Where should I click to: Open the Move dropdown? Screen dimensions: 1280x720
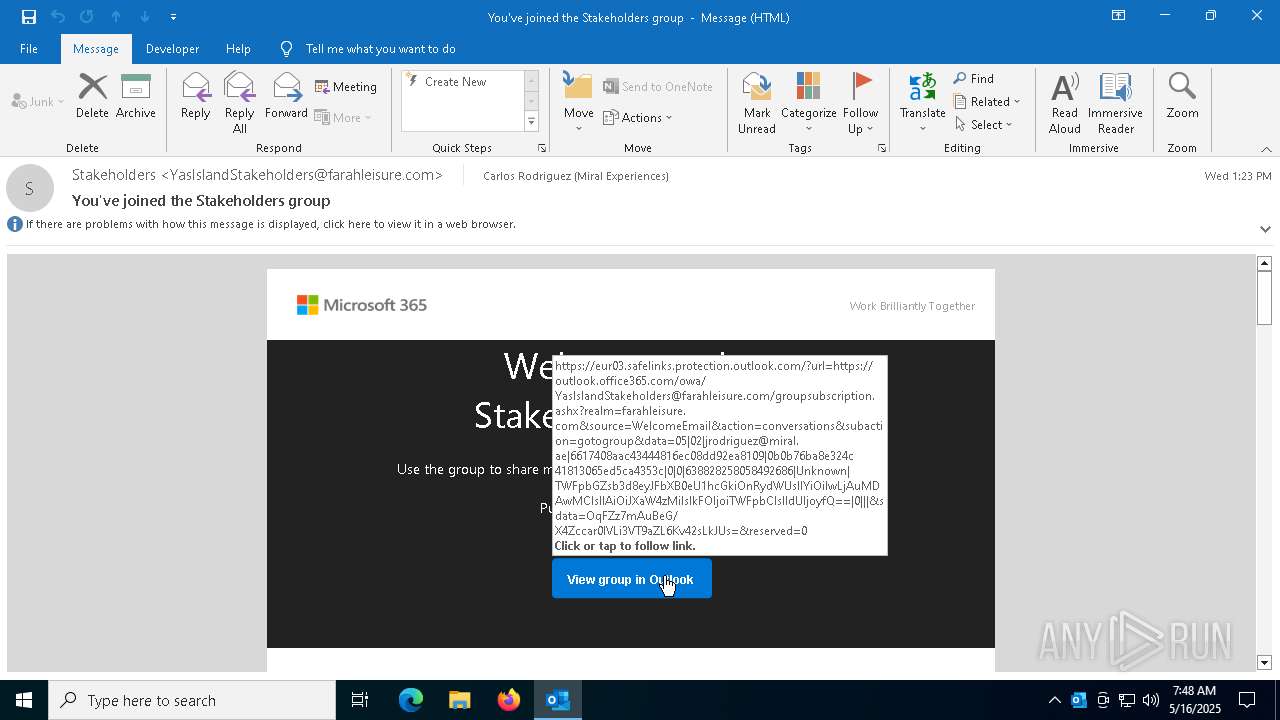pos(579,102)
